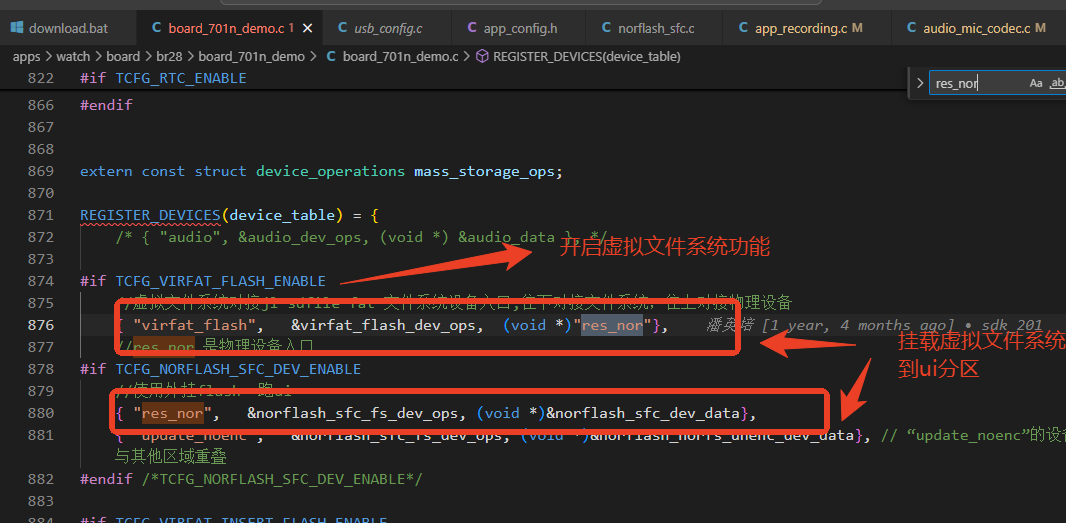
Task: Click the C file icon on usb_config.c tab
Action: coord(343,28)
